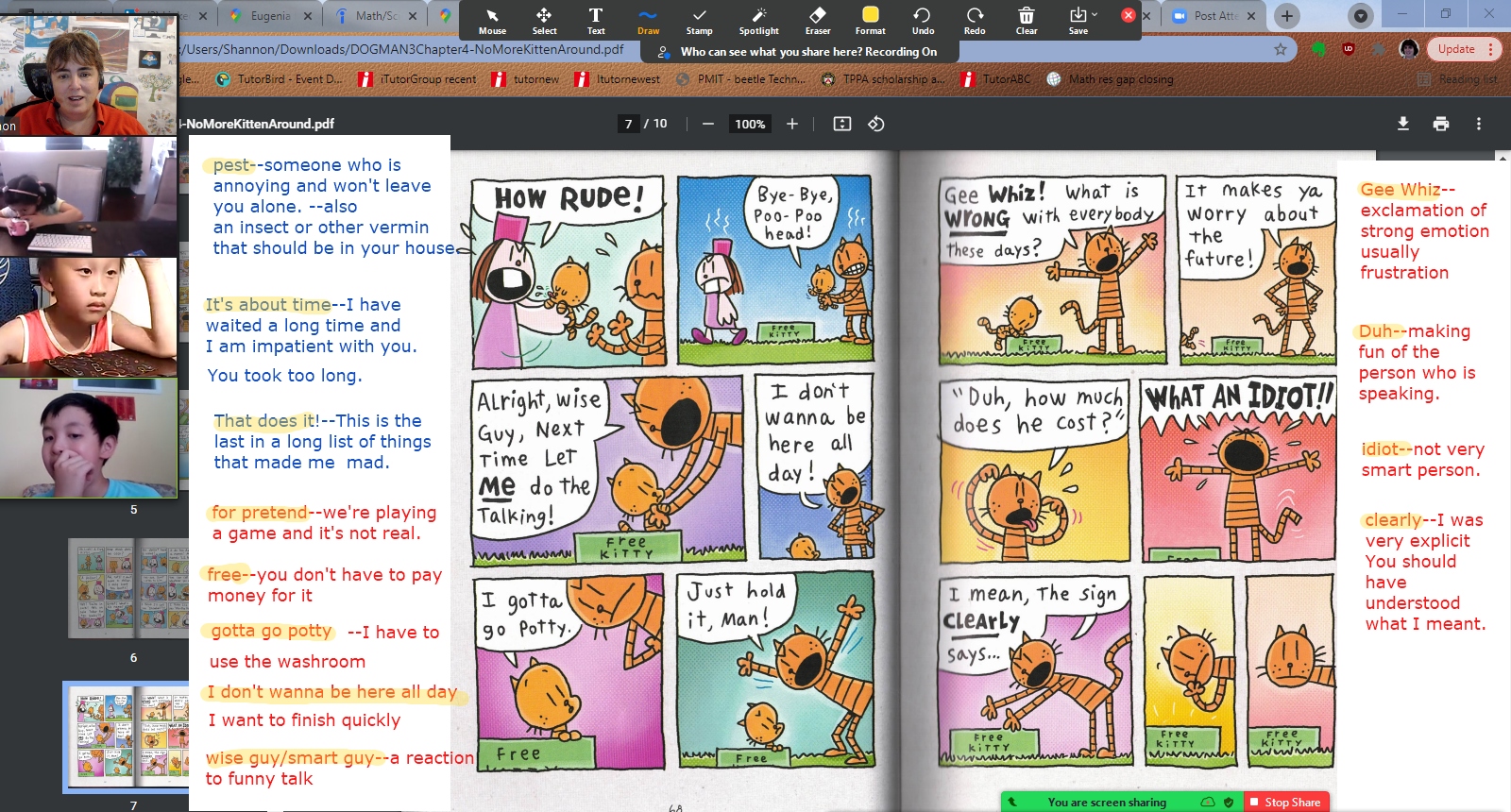Screen dimensions: 1511x812
Task: Undo the last annotation
Action: point(923,21)
